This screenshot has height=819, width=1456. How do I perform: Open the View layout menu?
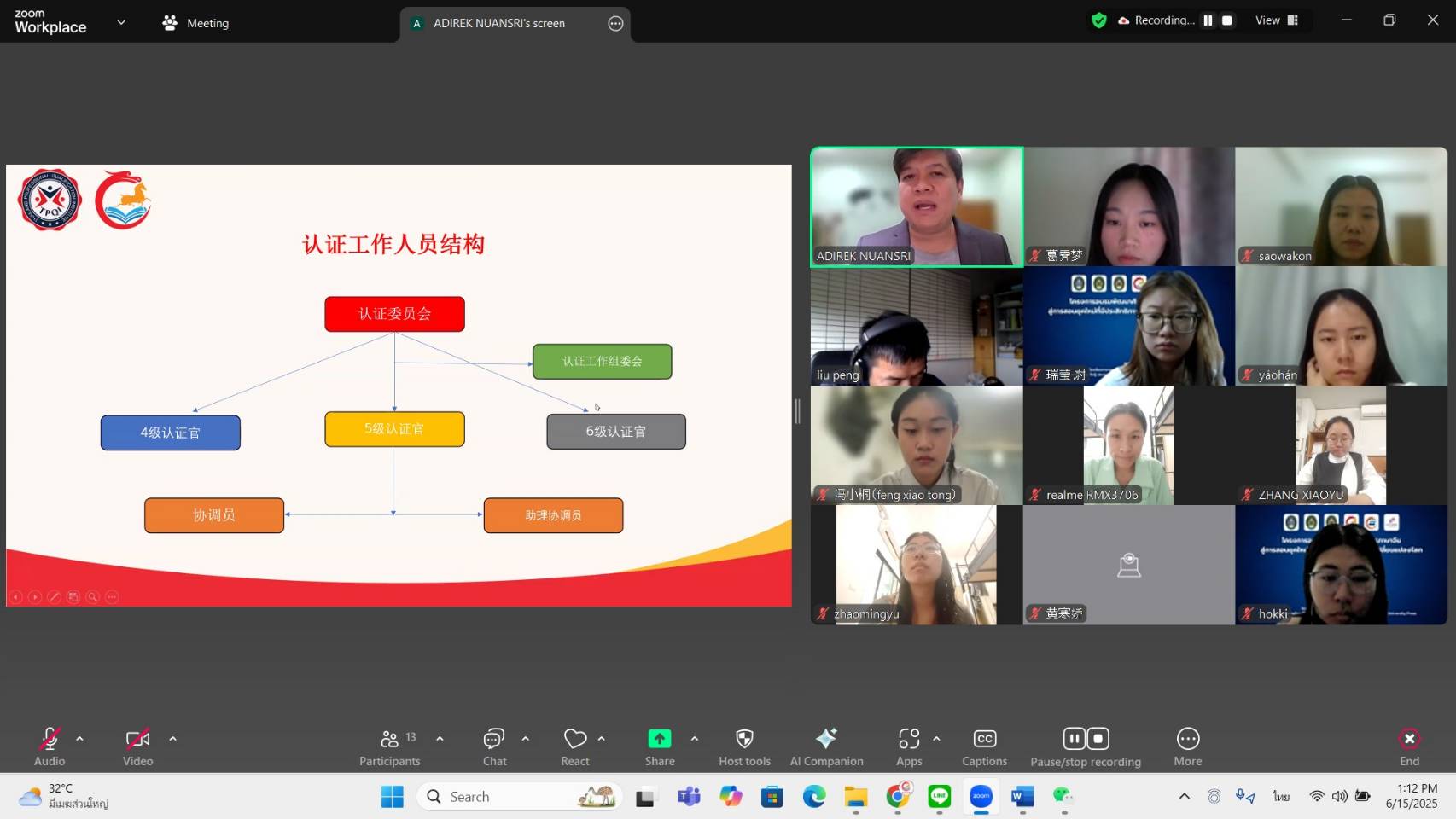coord(1276,20)
